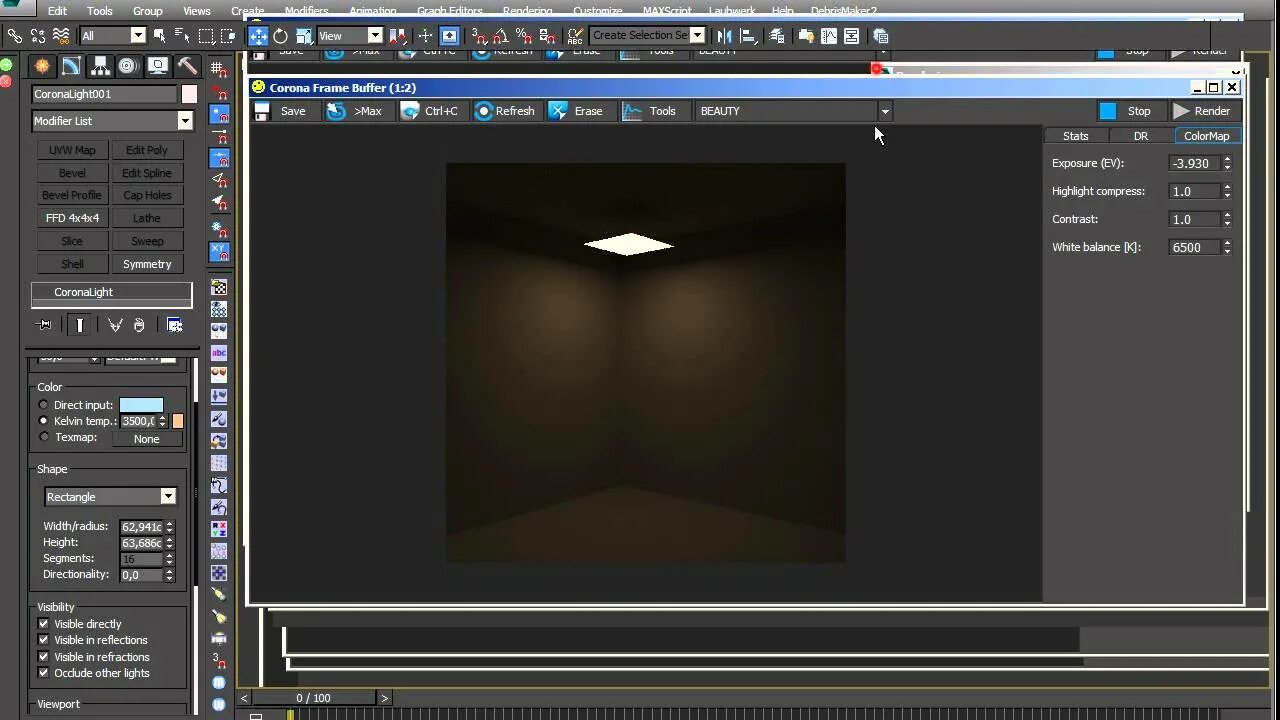Open the Motion panel icon
This screenshot has height=720, width=1280.
tap(128, 66)
